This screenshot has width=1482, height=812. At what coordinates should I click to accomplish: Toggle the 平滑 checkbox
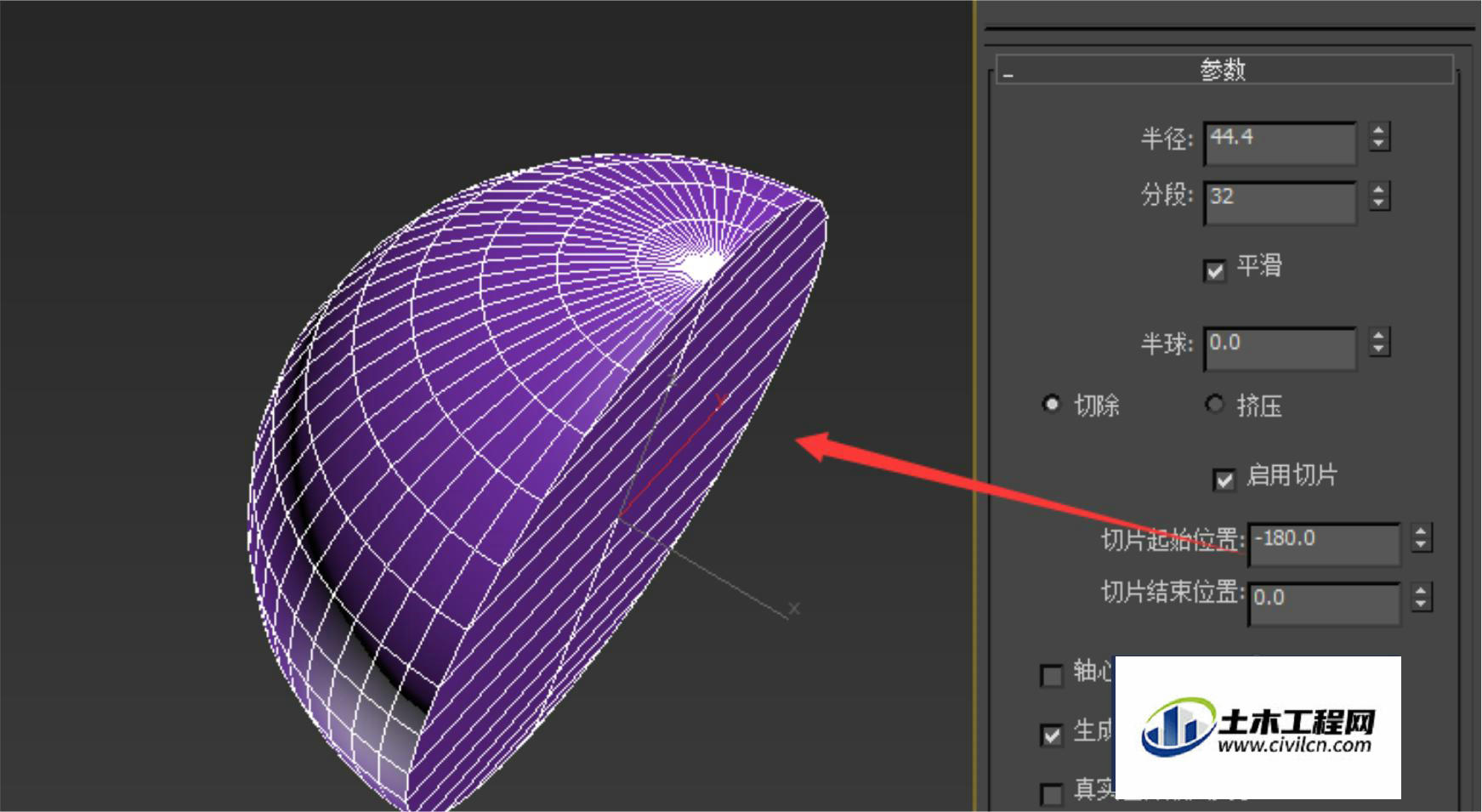[x=1215, y=271]
